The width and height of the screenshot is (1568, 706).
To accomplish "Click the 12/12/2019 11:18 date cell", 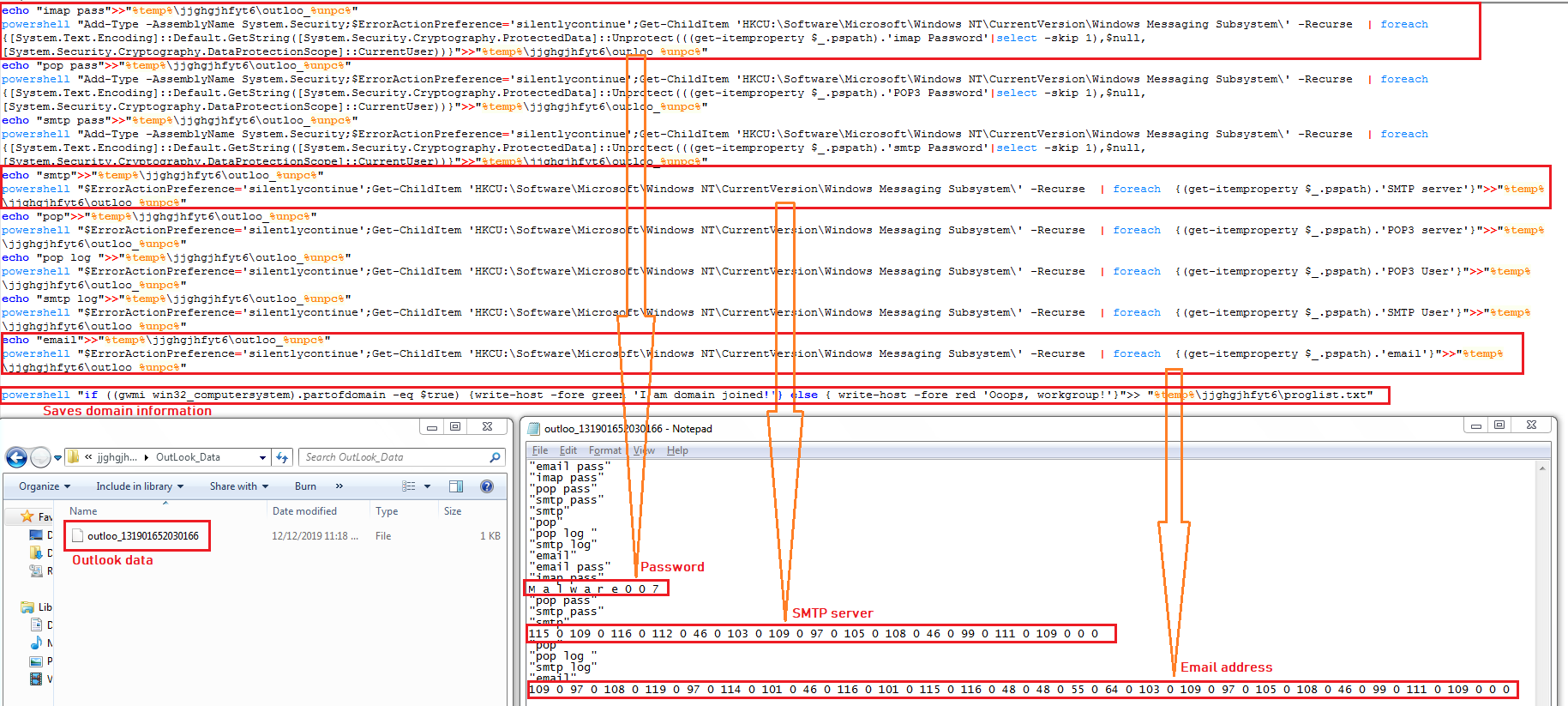I will 315,536.
